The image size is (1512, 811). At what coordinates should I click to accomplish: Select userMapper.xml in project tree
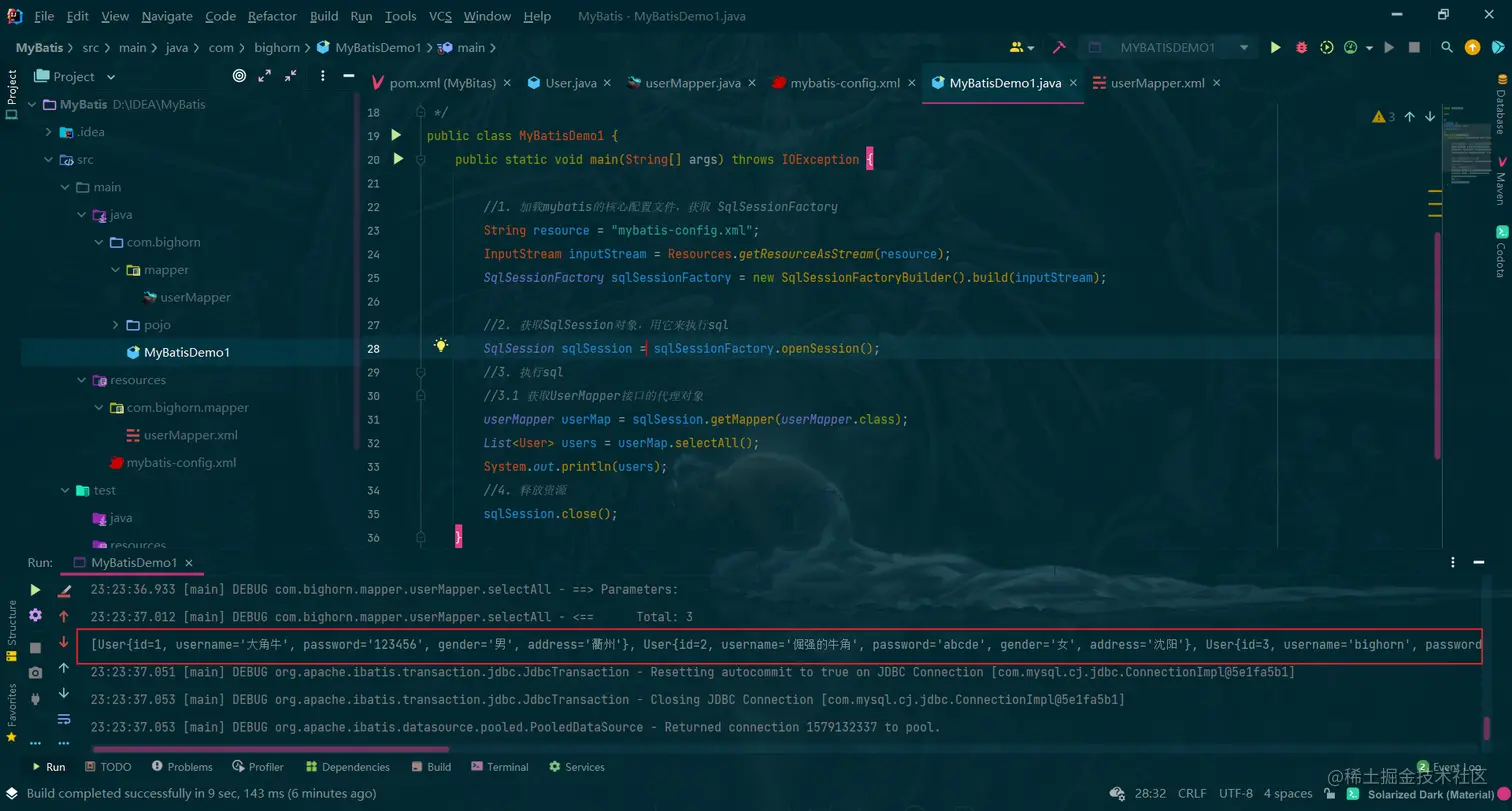point(181,435)
